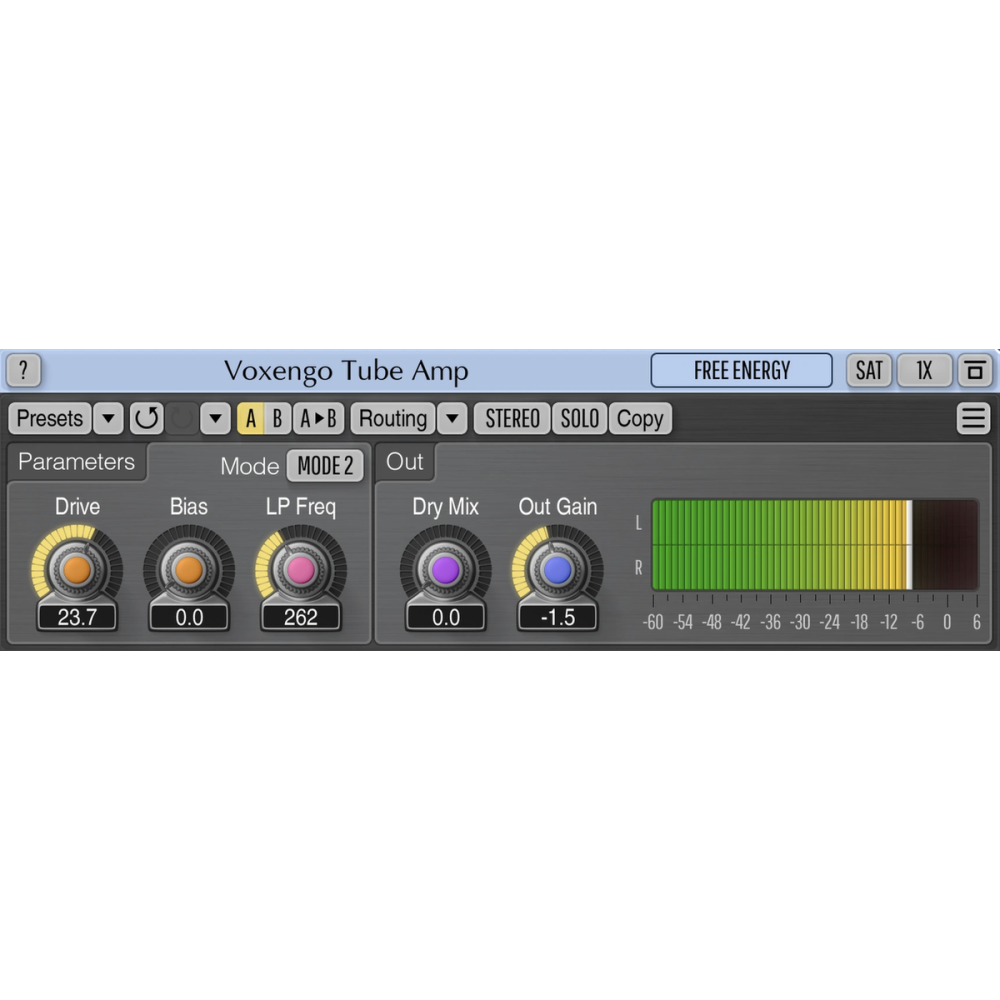
Task: Click the pink LP Freq knob
Action: point(300,569)
